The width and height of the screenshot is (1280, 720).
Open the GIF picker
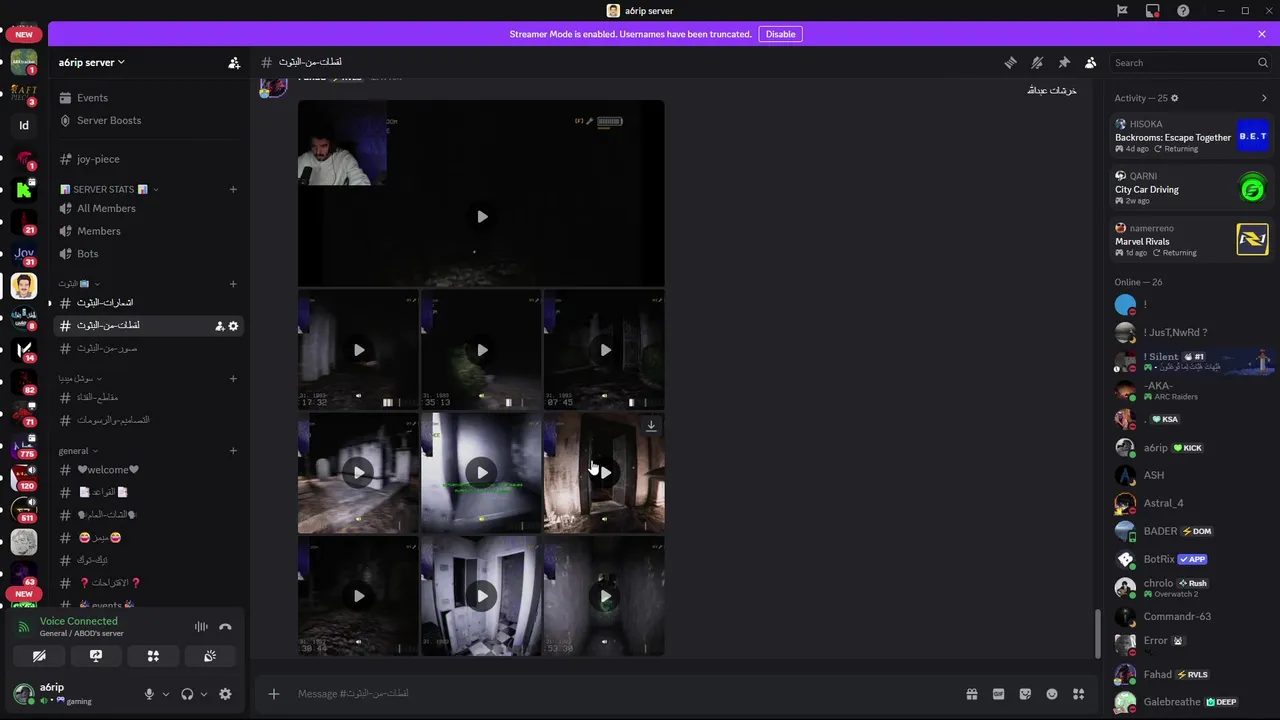tap(998, 694)
